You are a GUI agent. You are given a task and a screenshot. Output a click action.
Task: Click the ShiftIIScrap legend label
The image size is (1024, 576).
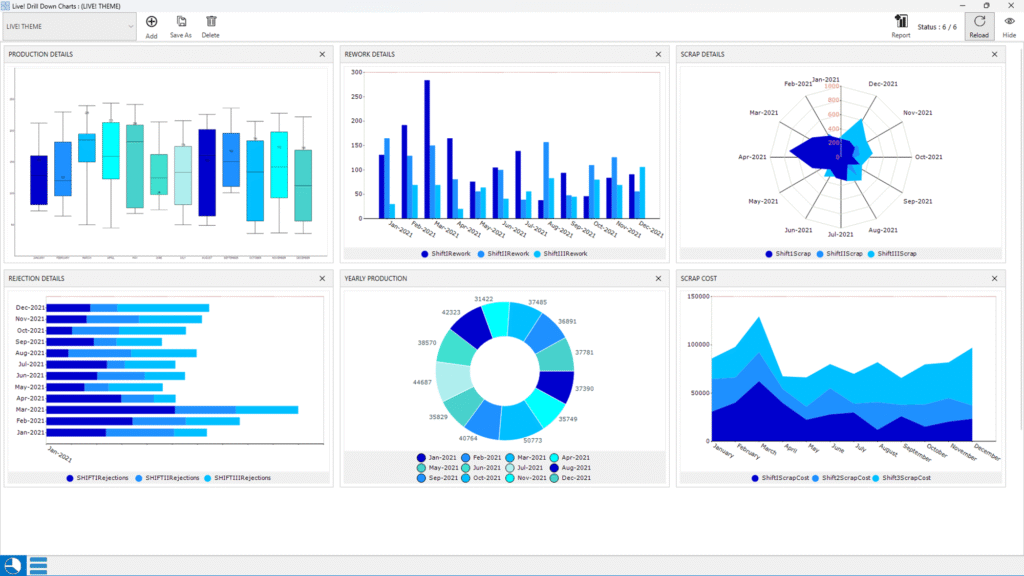(x=842, y=254)
